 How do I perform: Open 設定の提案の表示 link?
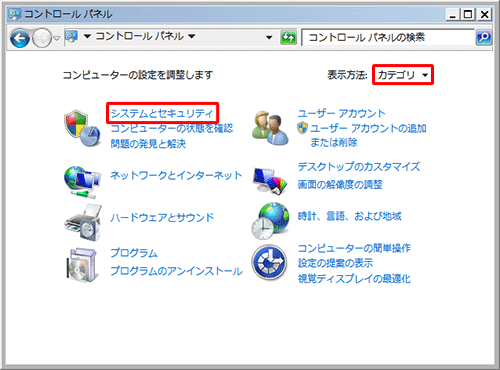pyautogui.click(x=335, y=263)
